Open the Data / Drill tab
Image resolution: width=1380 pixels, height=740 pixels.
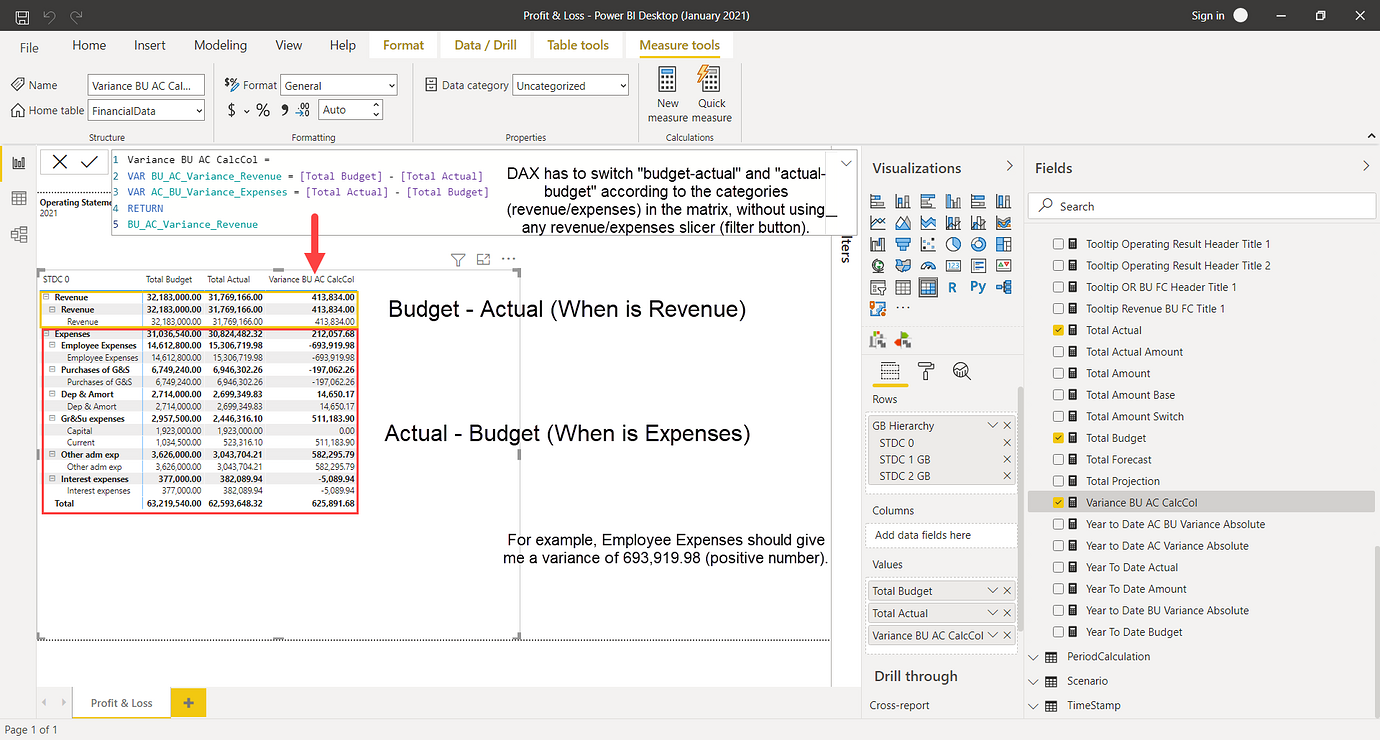485,45
